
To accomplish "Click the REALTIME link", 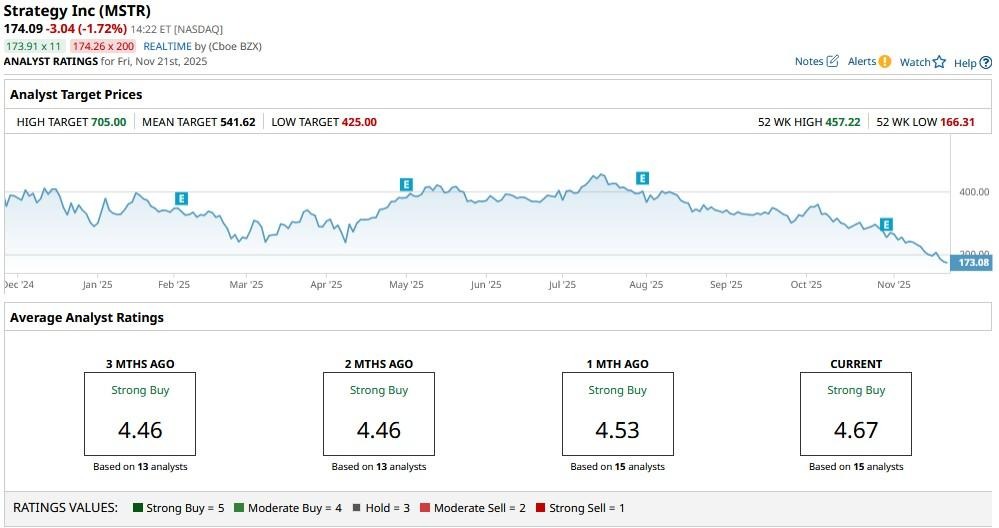I will coord(168,46).
